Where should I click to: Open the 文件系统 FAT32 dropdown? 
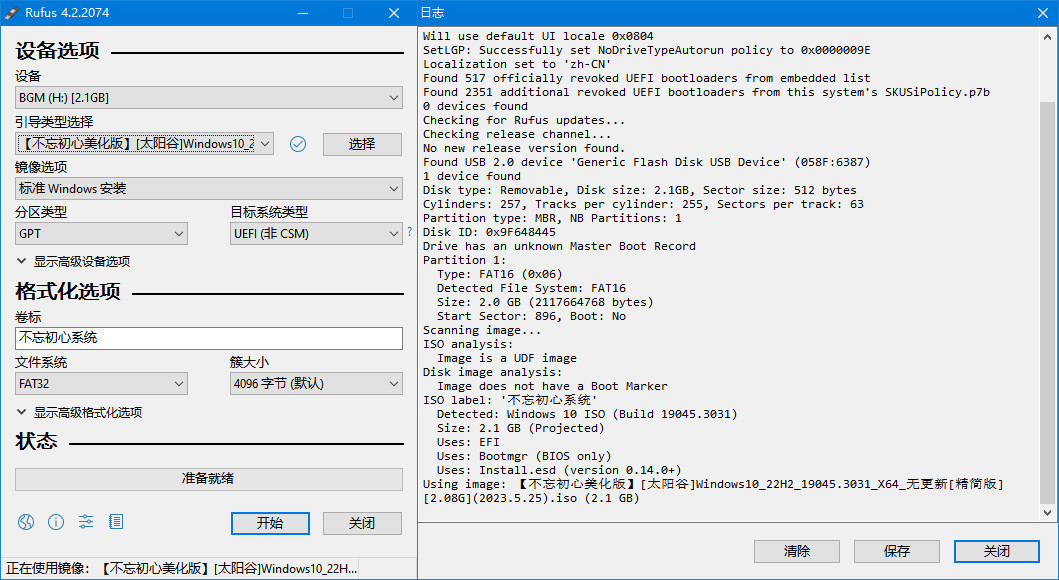(x=100, y=383)
